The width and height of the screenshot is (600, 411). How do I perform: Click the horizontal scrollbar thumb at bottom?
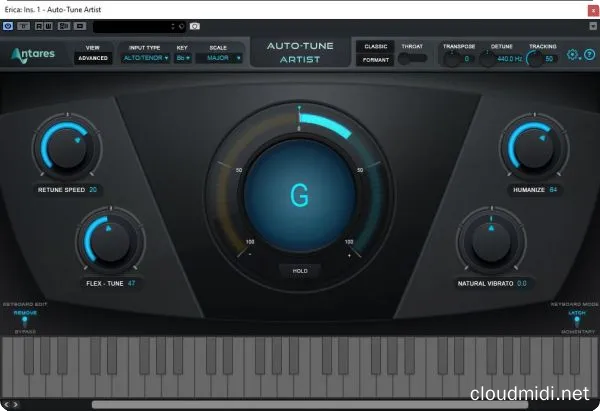click(x=310, y=404)
